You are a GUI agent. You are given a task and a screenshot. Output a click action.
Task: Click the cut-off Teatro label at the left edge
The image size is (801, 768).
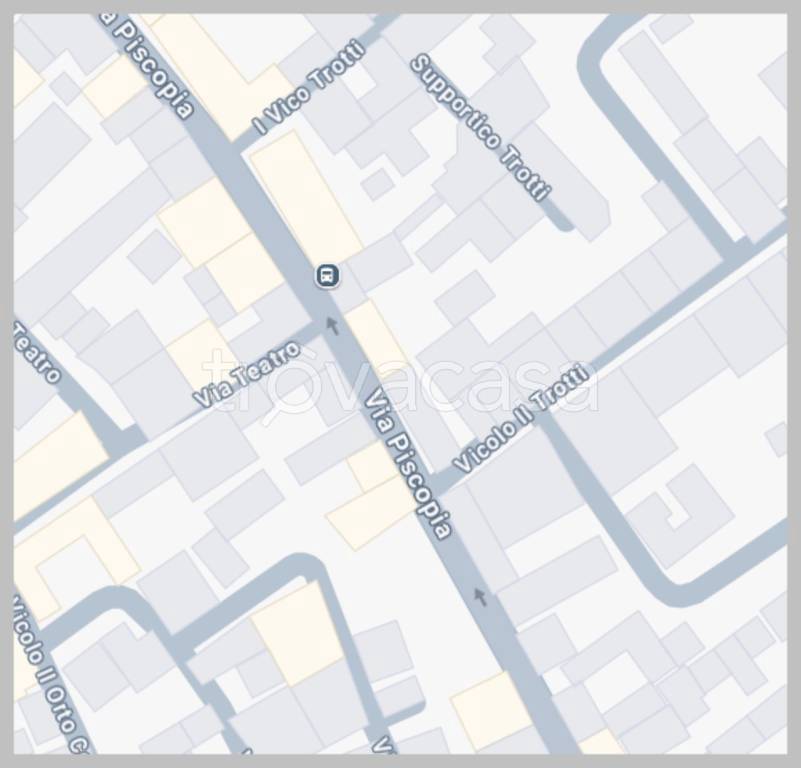pos(36,352)
